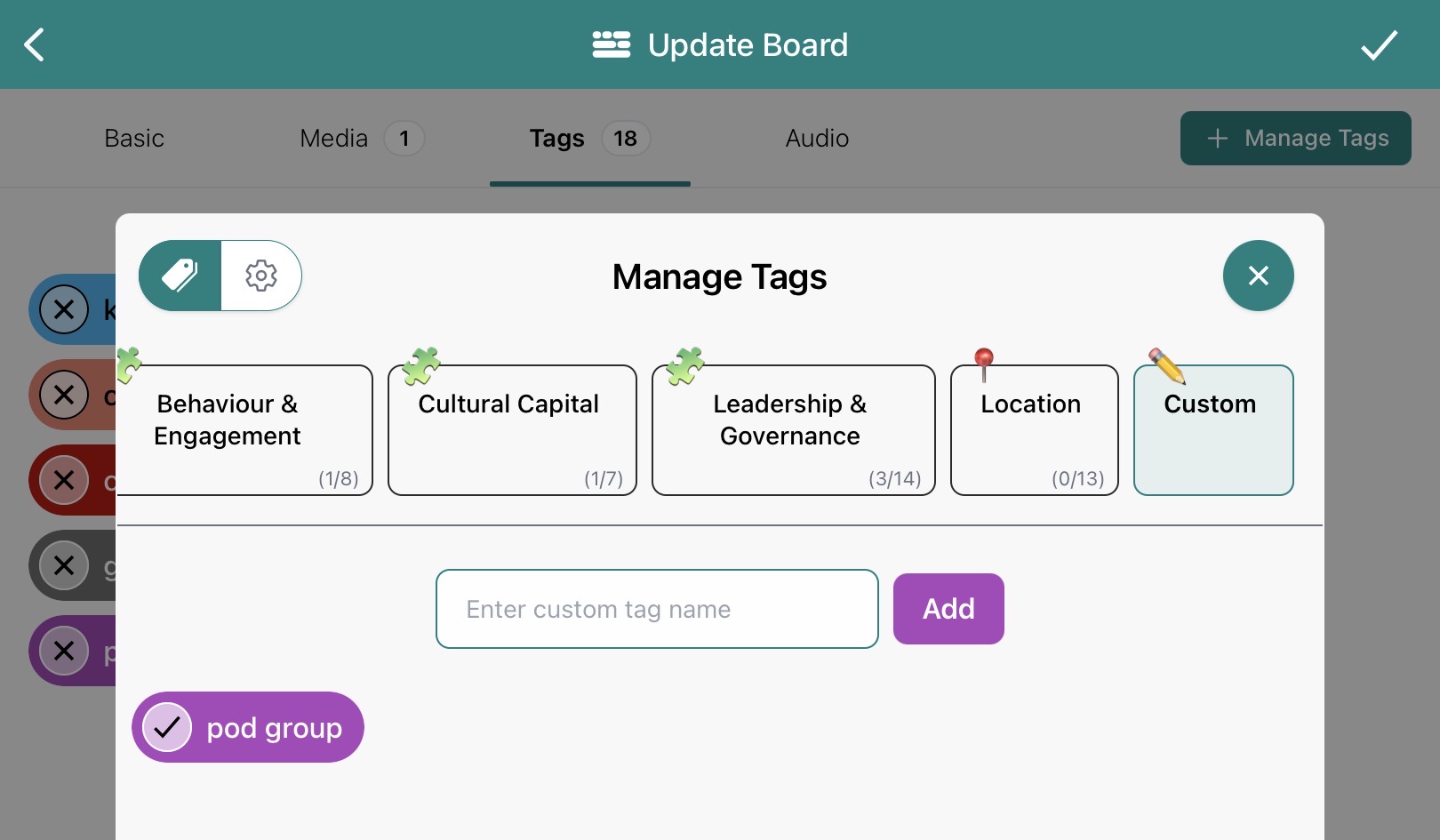Open the gear settings view in Manage Tags
The width and height of the screenshot is (1440, 840).
[260, 276]
